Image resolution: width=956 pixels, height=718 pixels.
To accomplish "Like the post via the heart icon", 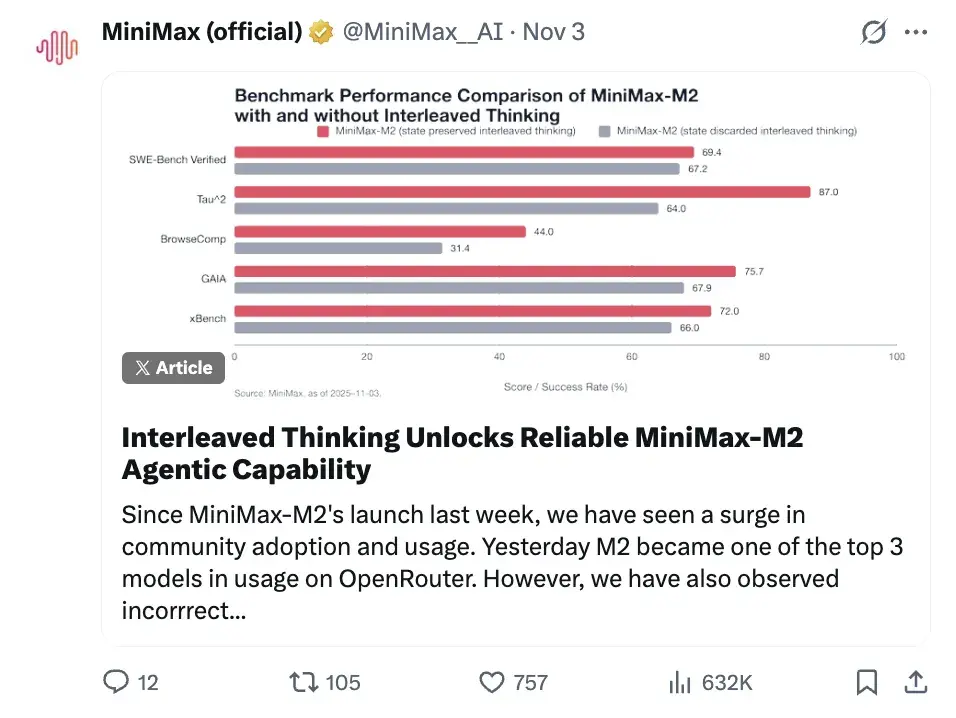I will [492, 682].
